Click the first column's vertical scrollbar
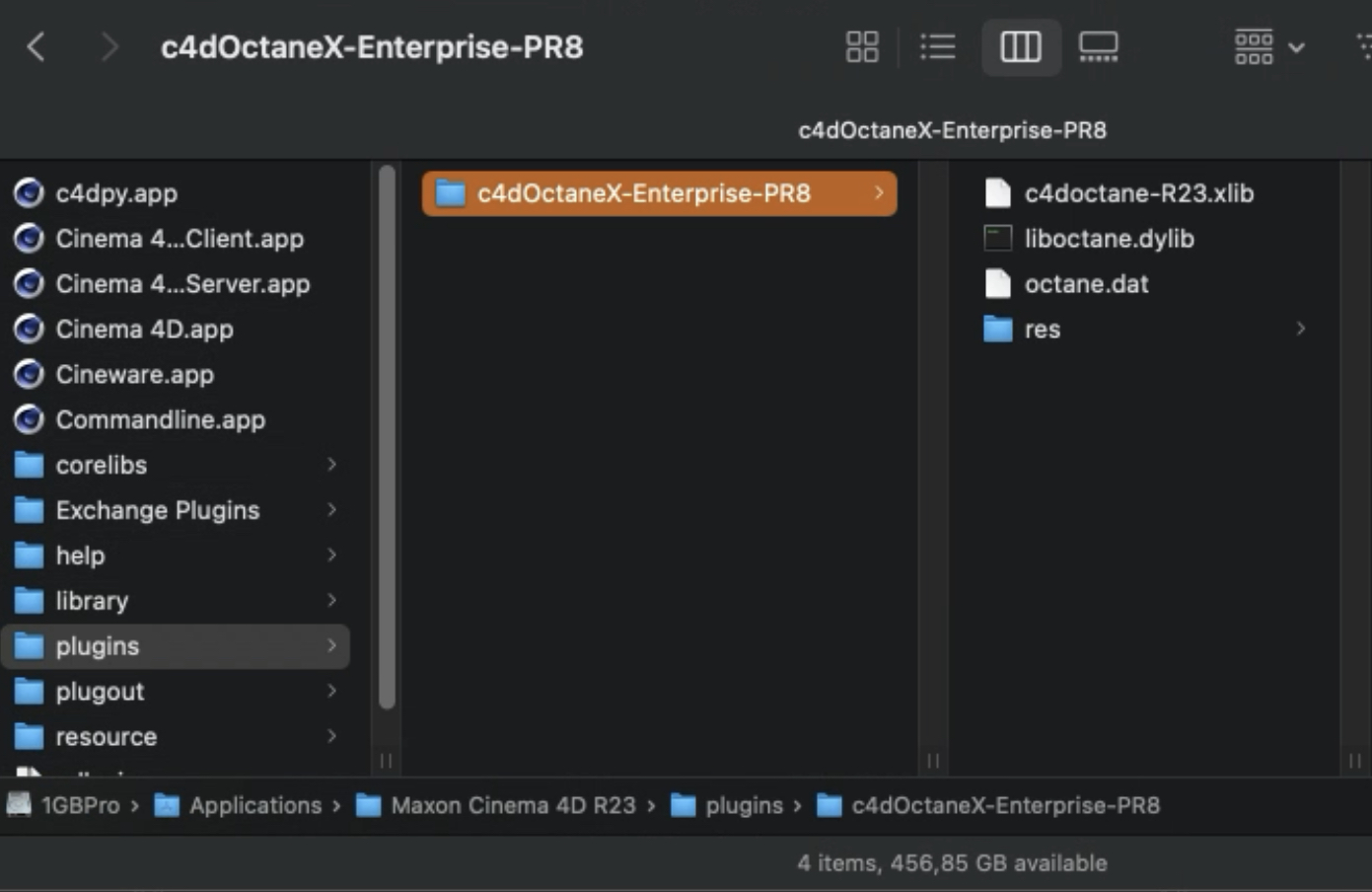The image size is (1372, 892). click(387, 434)
